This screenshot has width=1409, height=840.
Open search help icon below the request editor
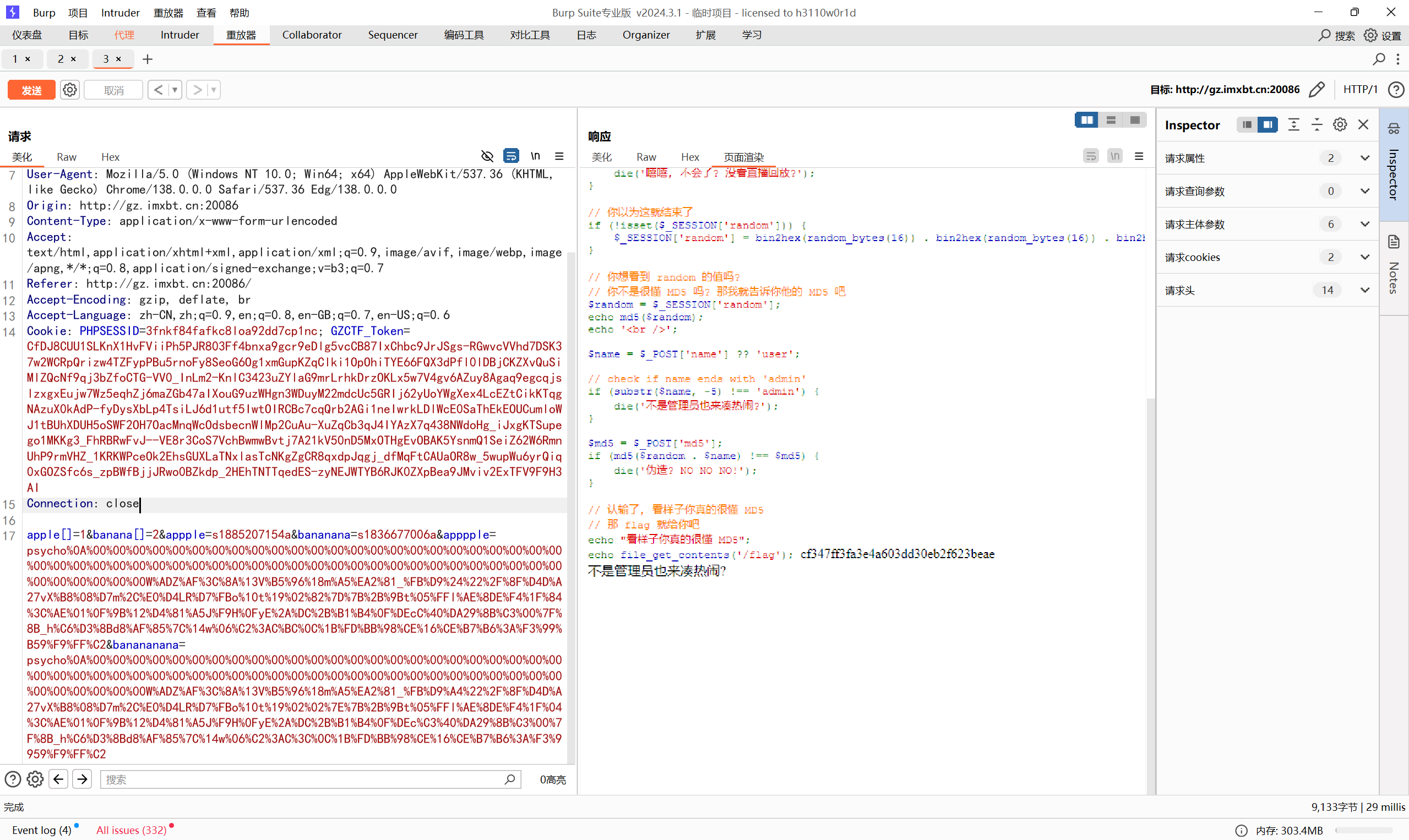[x=13, y=779]
